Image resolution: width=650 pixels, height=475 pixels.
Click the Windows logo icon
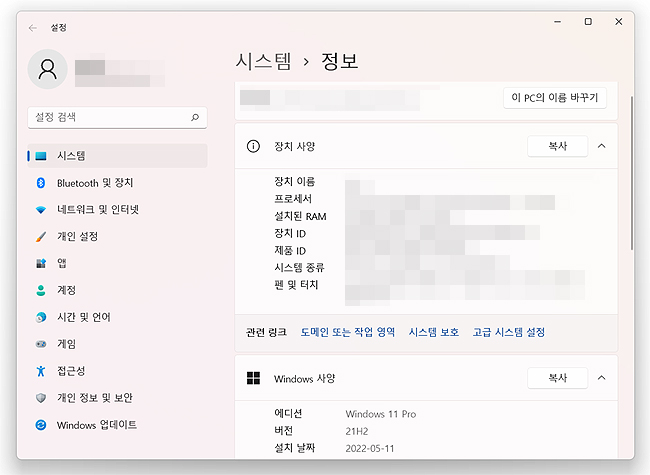click(253, 378)
